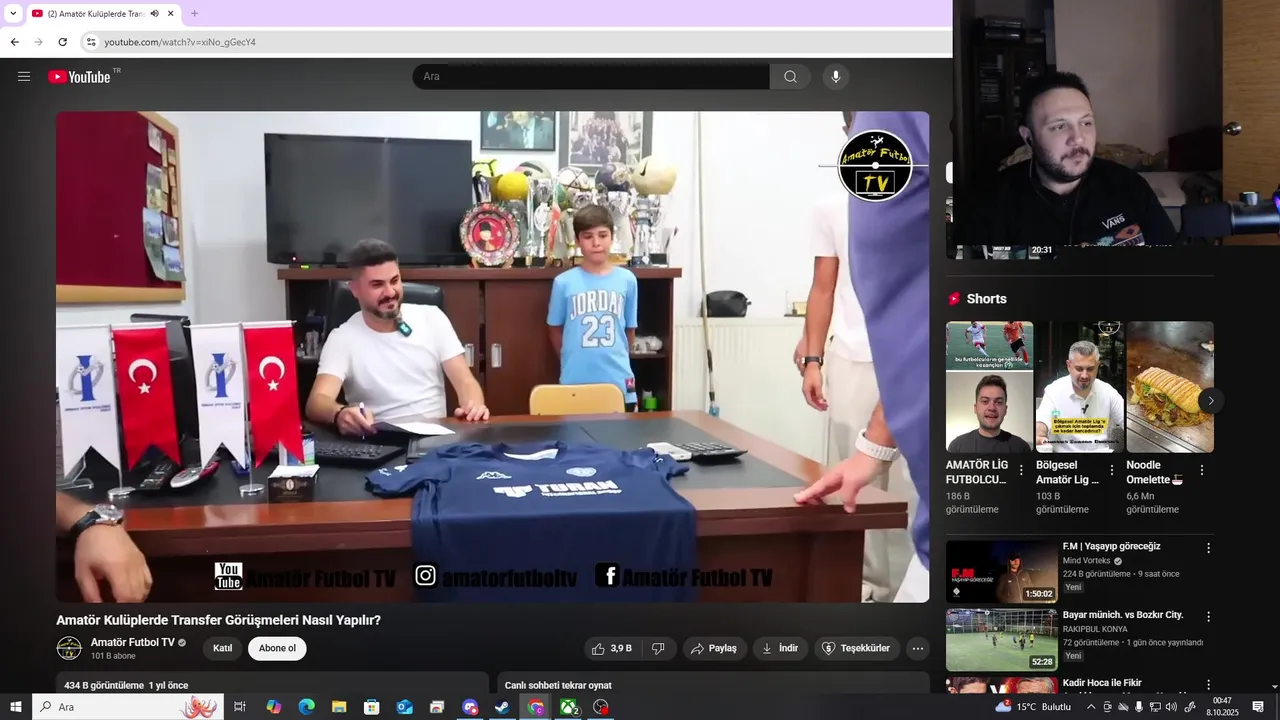Viewport: 1280px width, 720px height.
Task: Start voice search with microphone icon
Action: (836, 77)
